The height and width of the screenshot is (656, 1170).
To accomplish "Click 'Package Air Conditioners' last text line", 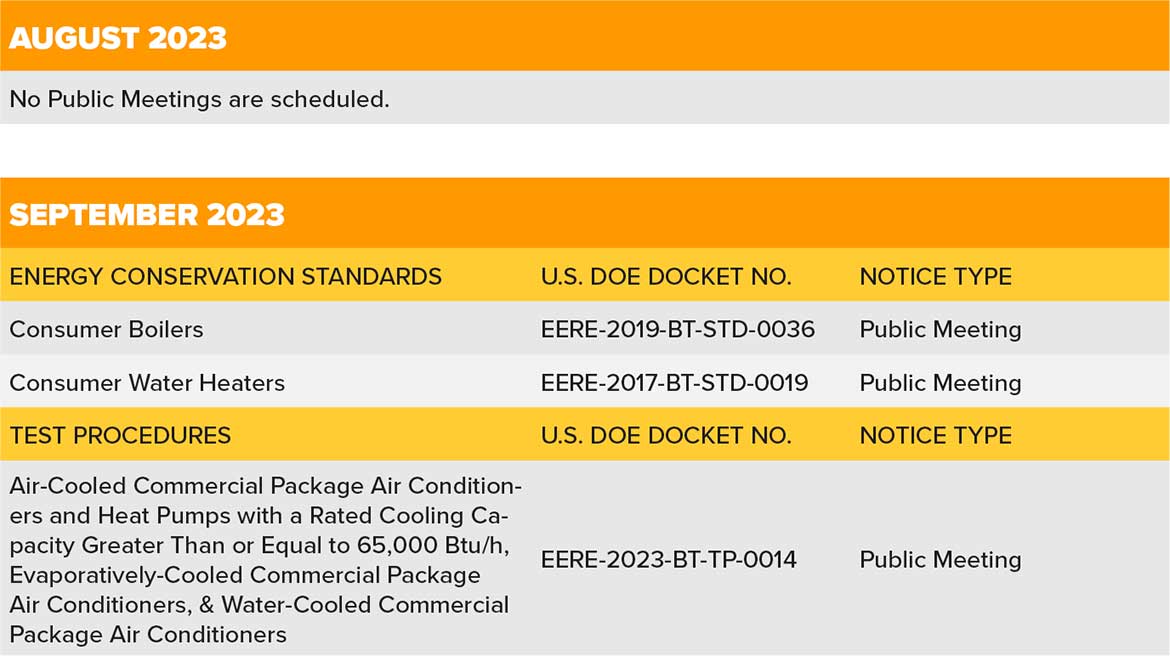I will click(x=148, y=635).
